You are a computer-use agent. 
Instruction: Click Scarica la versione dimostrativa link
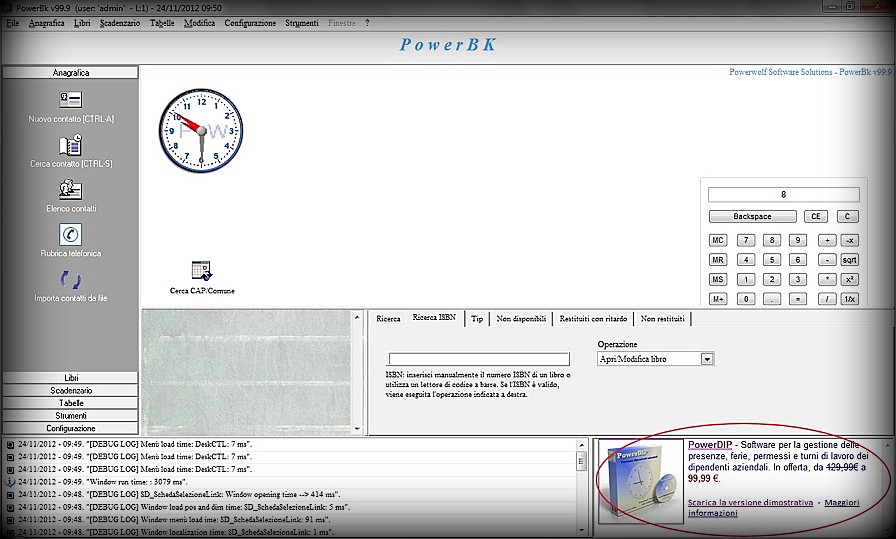(750, 502)
